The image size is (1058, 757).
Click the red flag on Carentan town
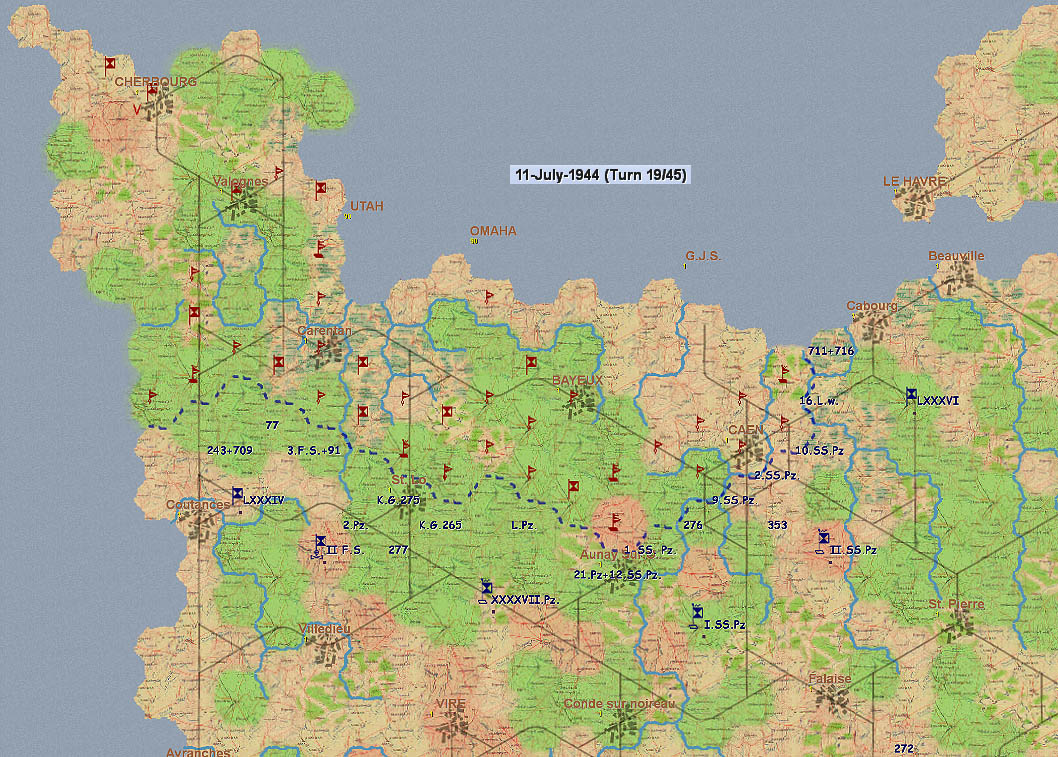[321, 347]
